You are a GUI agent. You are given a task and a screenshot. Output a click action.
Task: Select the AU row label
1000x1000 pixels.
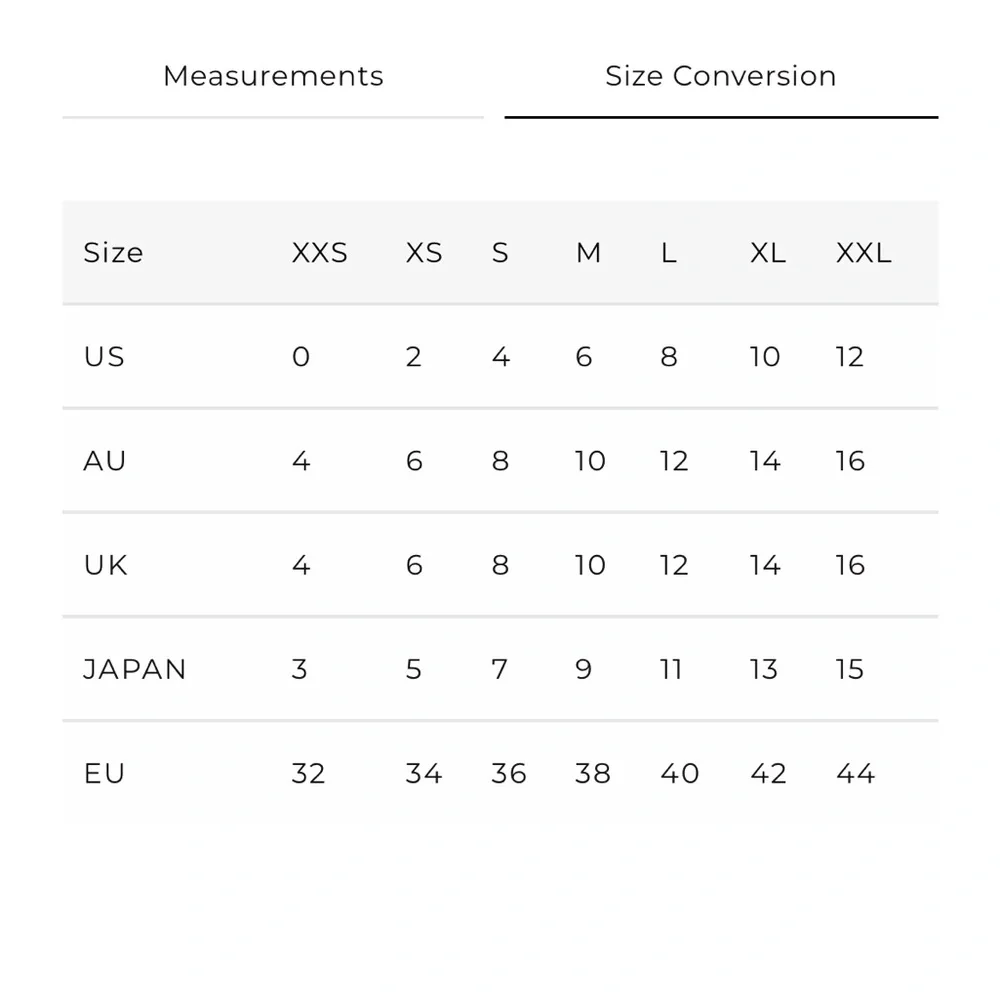[x=105, y=460]
